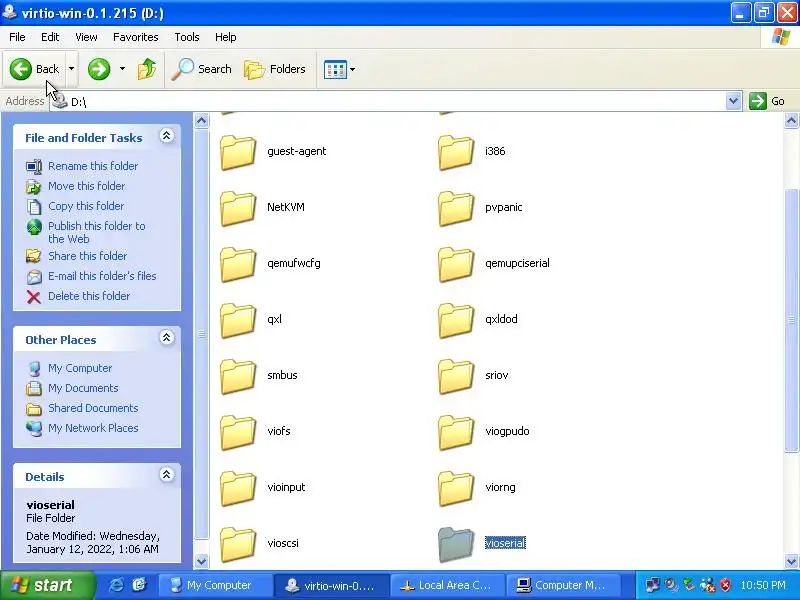Image resolution: width=800 pixels, height=600 pixels.
Task: Select the qxldod folder icon
Action: click(456, 320)
